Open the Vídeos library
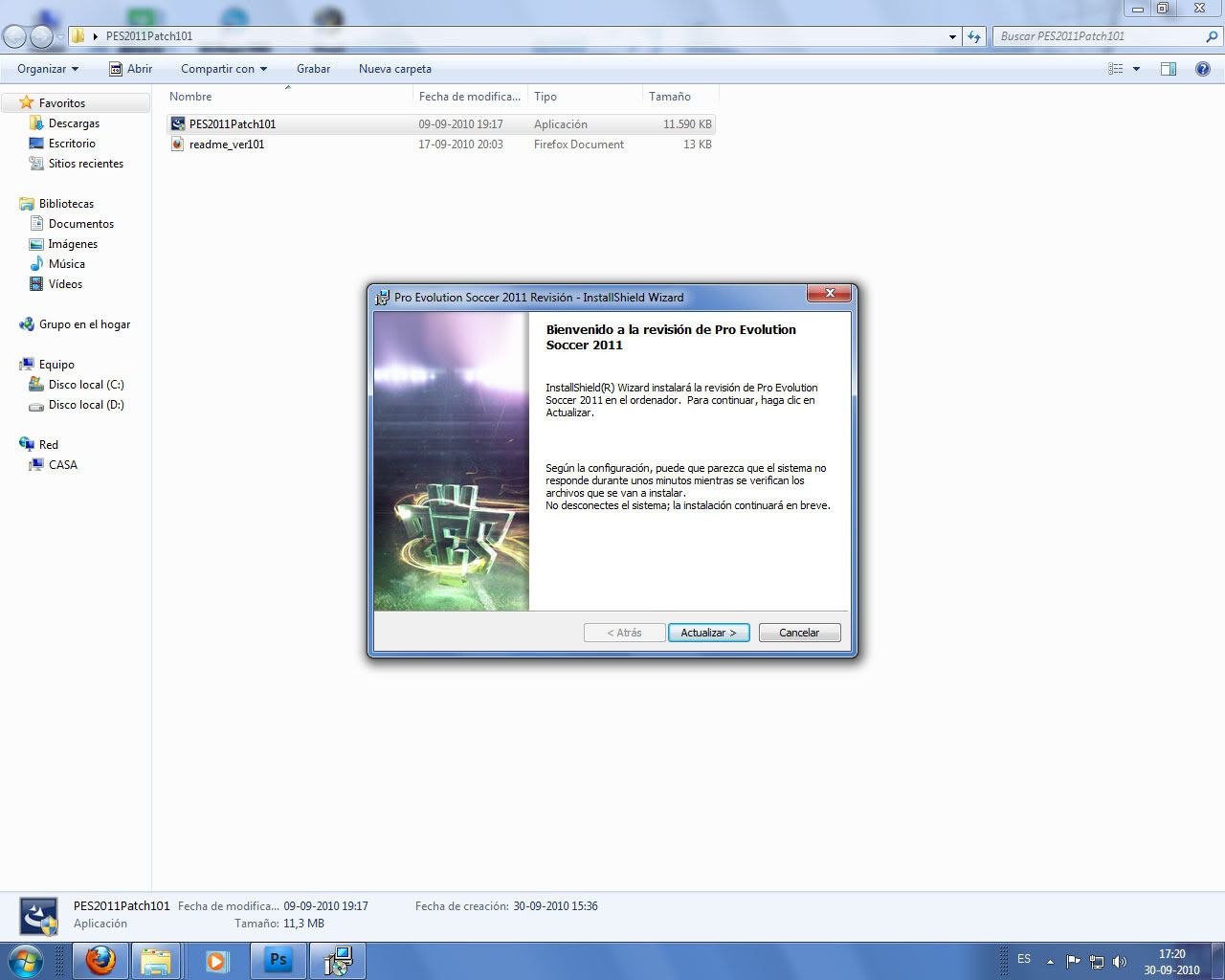 pos(65,284)
